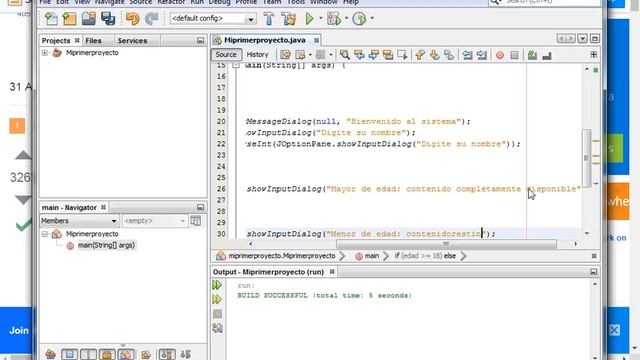Click Find Previous Occurrence icon
This screenshot has width=640, height=360.
click(x=359, y=55)
